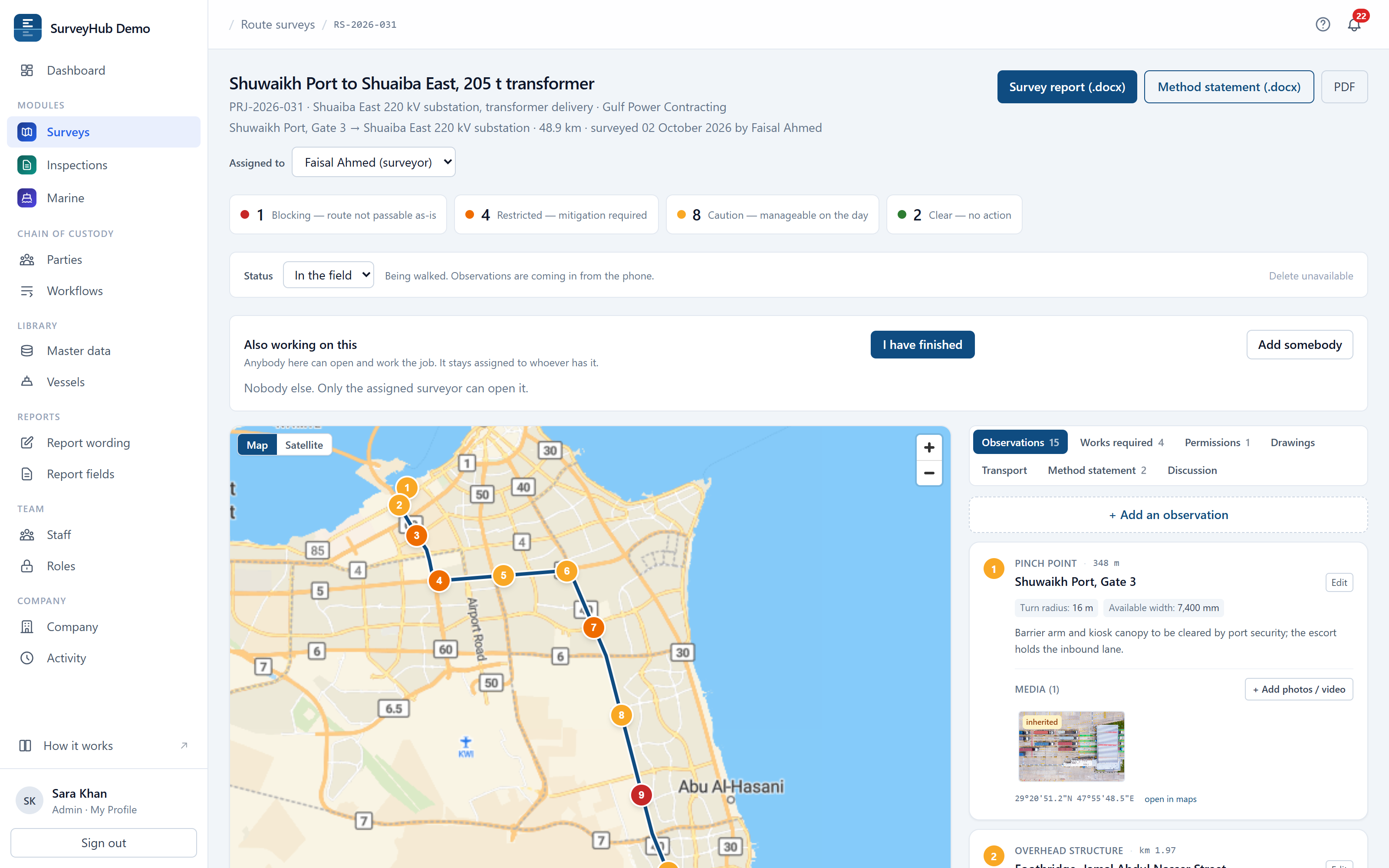The image size is (1389, 868).
Task: Open Workflows in sidebar
Action: (104, 290)
